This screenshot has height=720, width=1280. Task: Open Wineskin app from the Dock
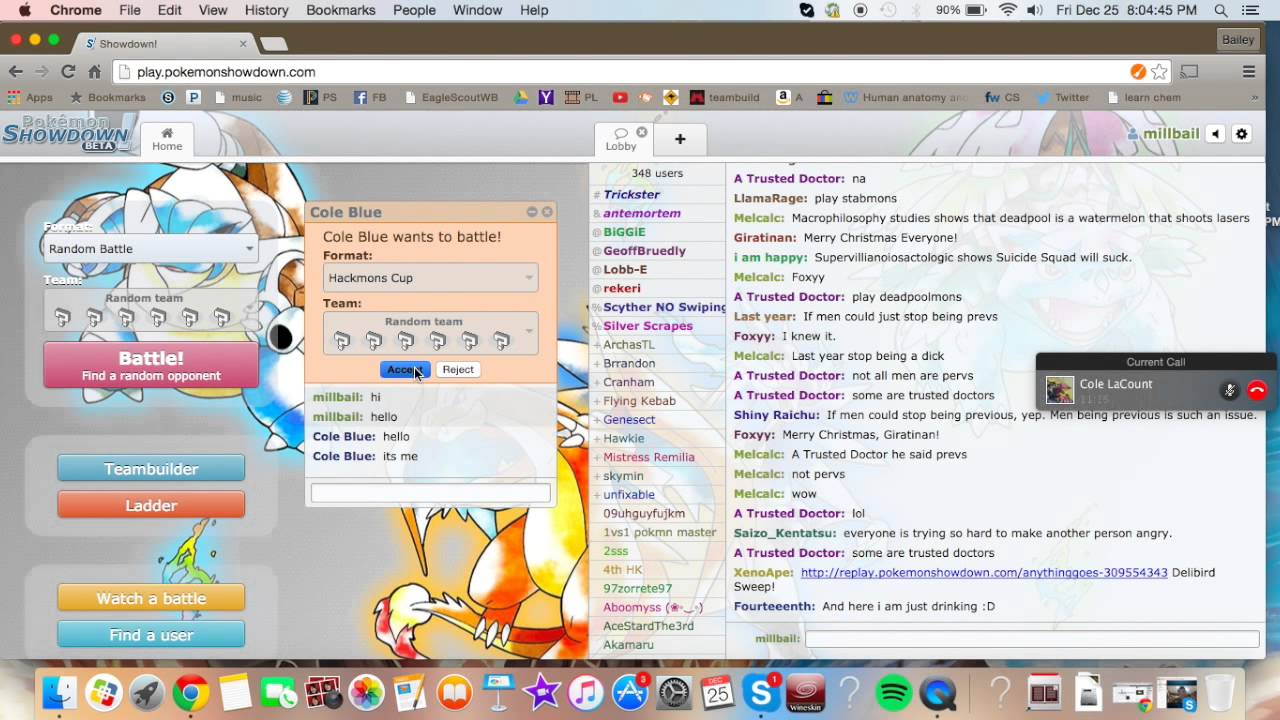click(x=806, y=693)
